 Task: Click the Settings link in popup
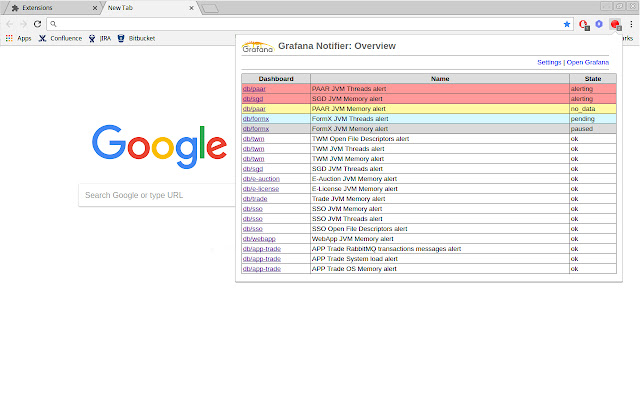coord(549,62)
